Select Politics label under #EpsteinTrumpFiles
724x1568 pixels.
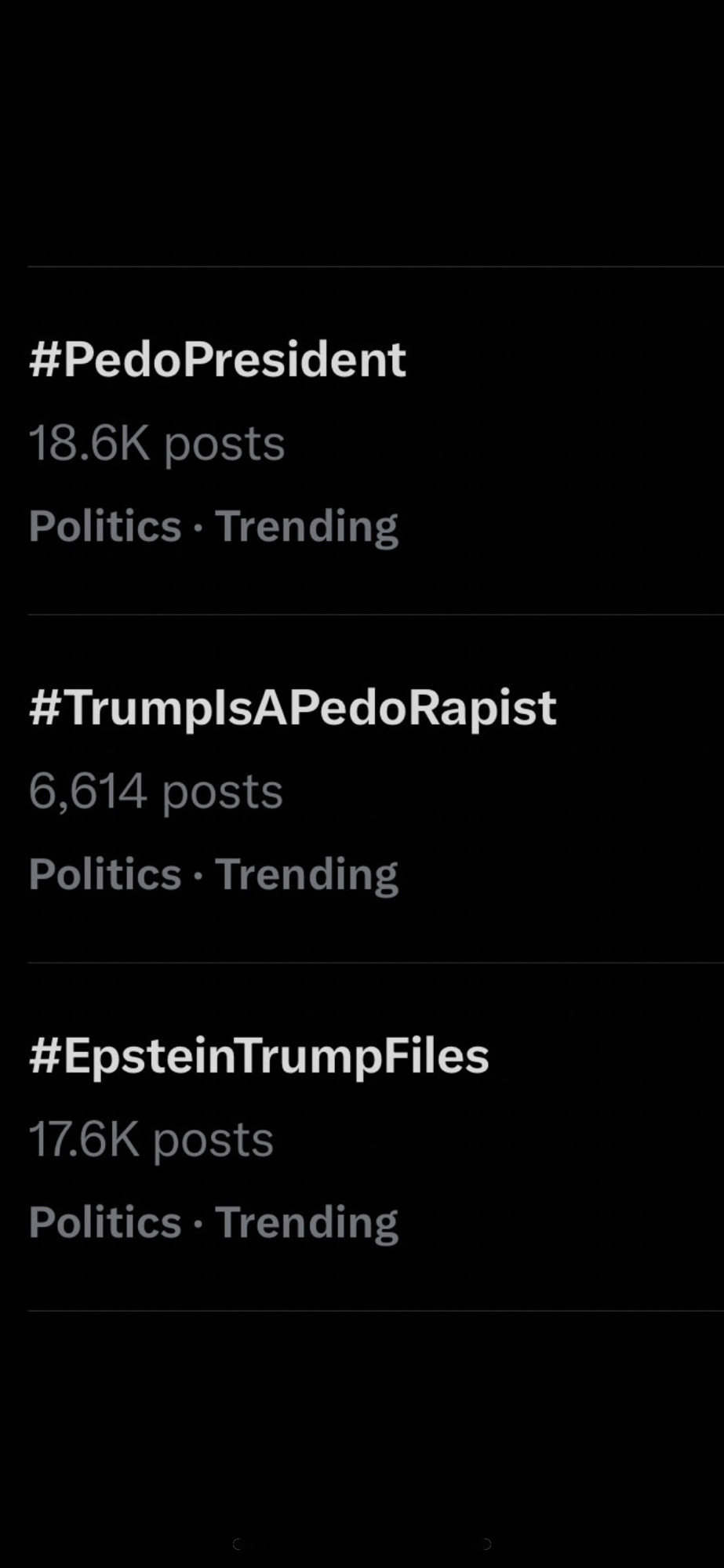(105, 1221)
